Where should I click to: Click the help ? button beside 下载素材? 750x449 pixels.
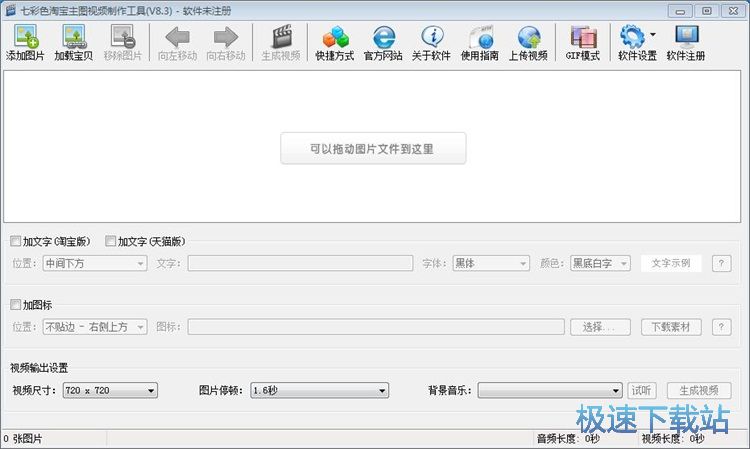tap(721, 327)
